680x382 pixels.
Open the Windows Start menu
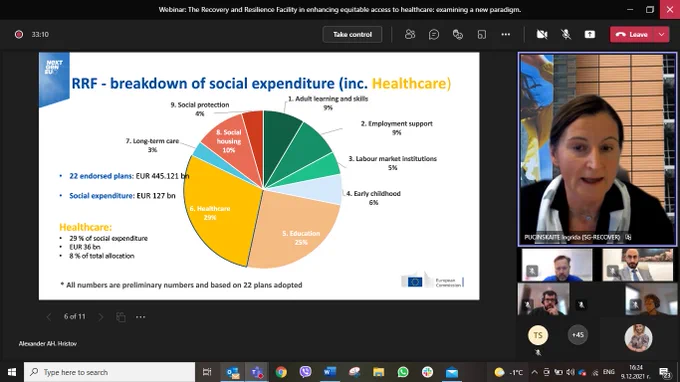tap(12, 372)
